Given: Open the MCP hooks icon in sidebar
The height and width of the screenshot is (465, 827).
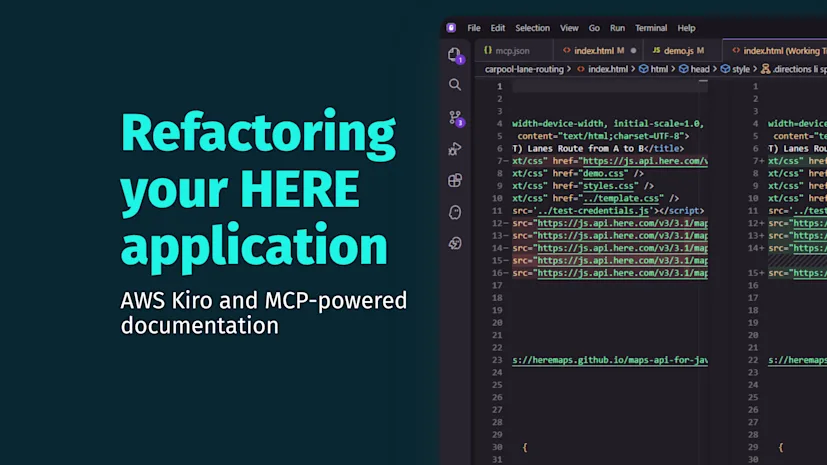Looking at the screenshot, I should tap(455, 243).
